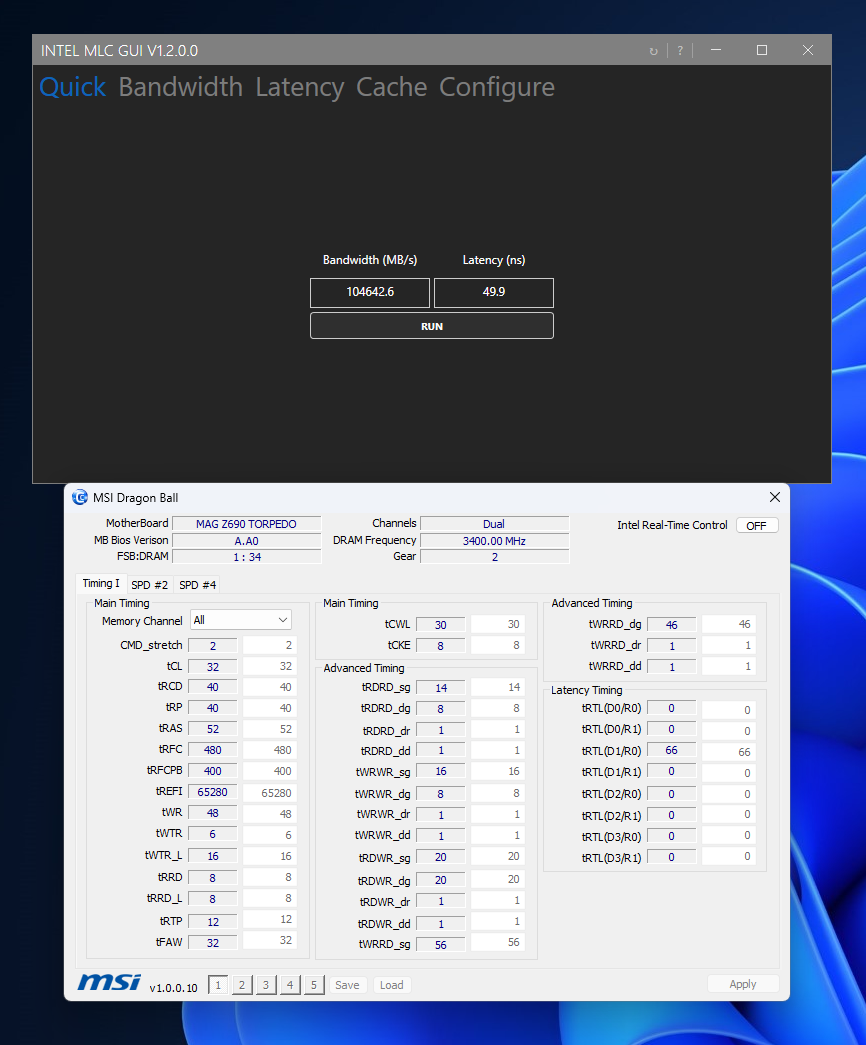The image size is (866, 1045).
Task: Run the MLC quick benchmark
Action: (431, 326)
